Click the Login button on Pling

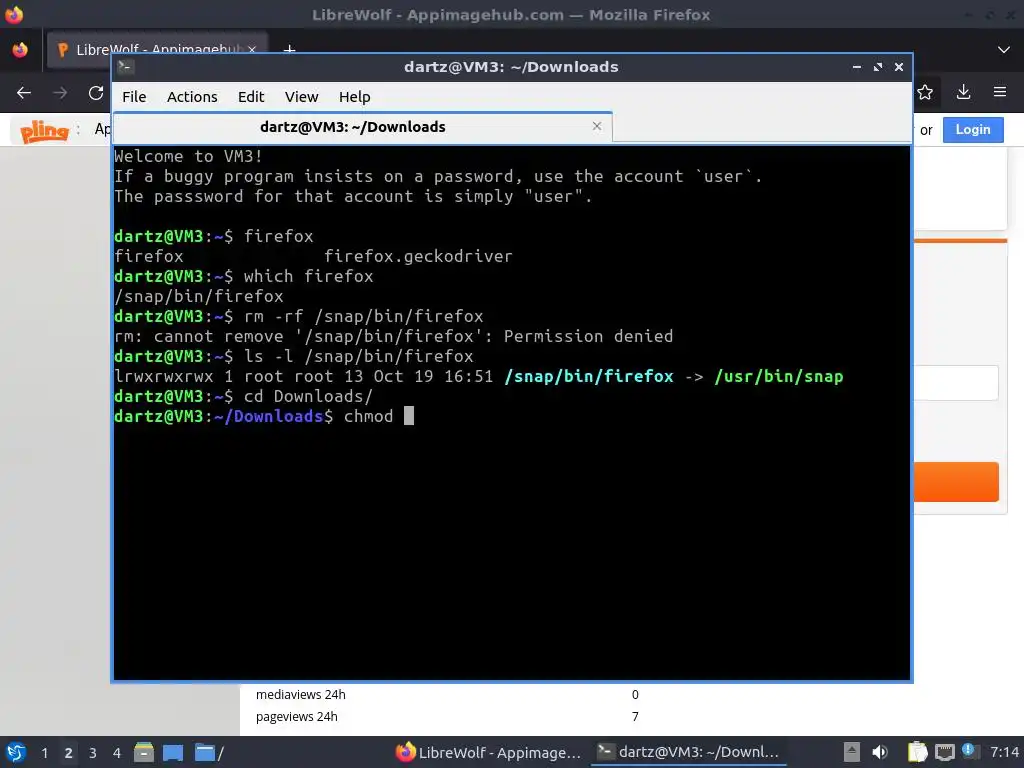coord(972,129)
